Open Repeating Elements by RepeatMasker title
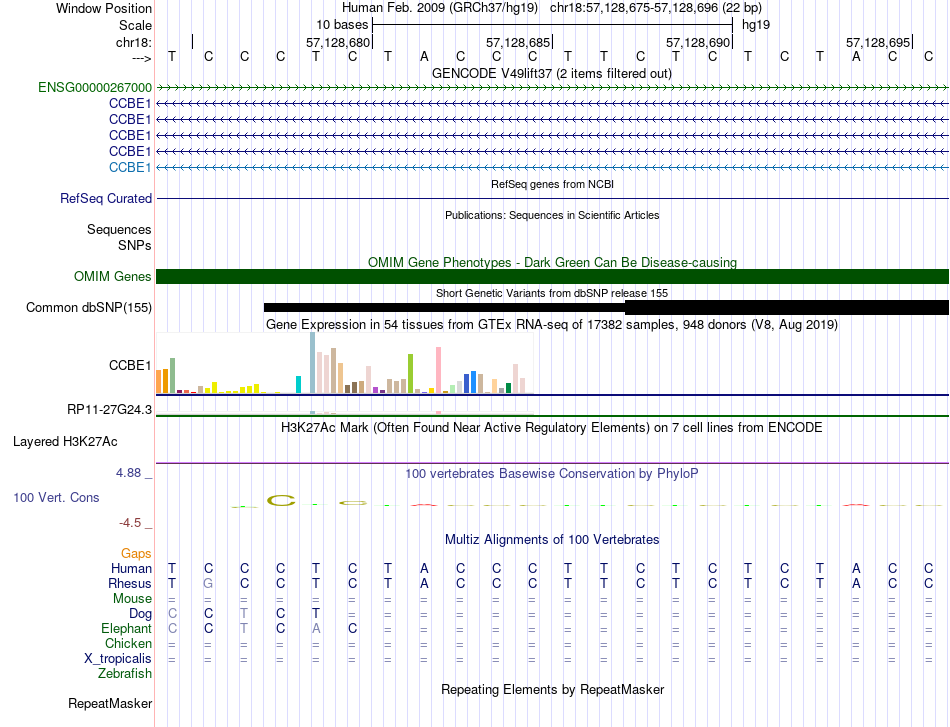The height and width of the screenshot is (727, 950). click(x=553, y=689)
